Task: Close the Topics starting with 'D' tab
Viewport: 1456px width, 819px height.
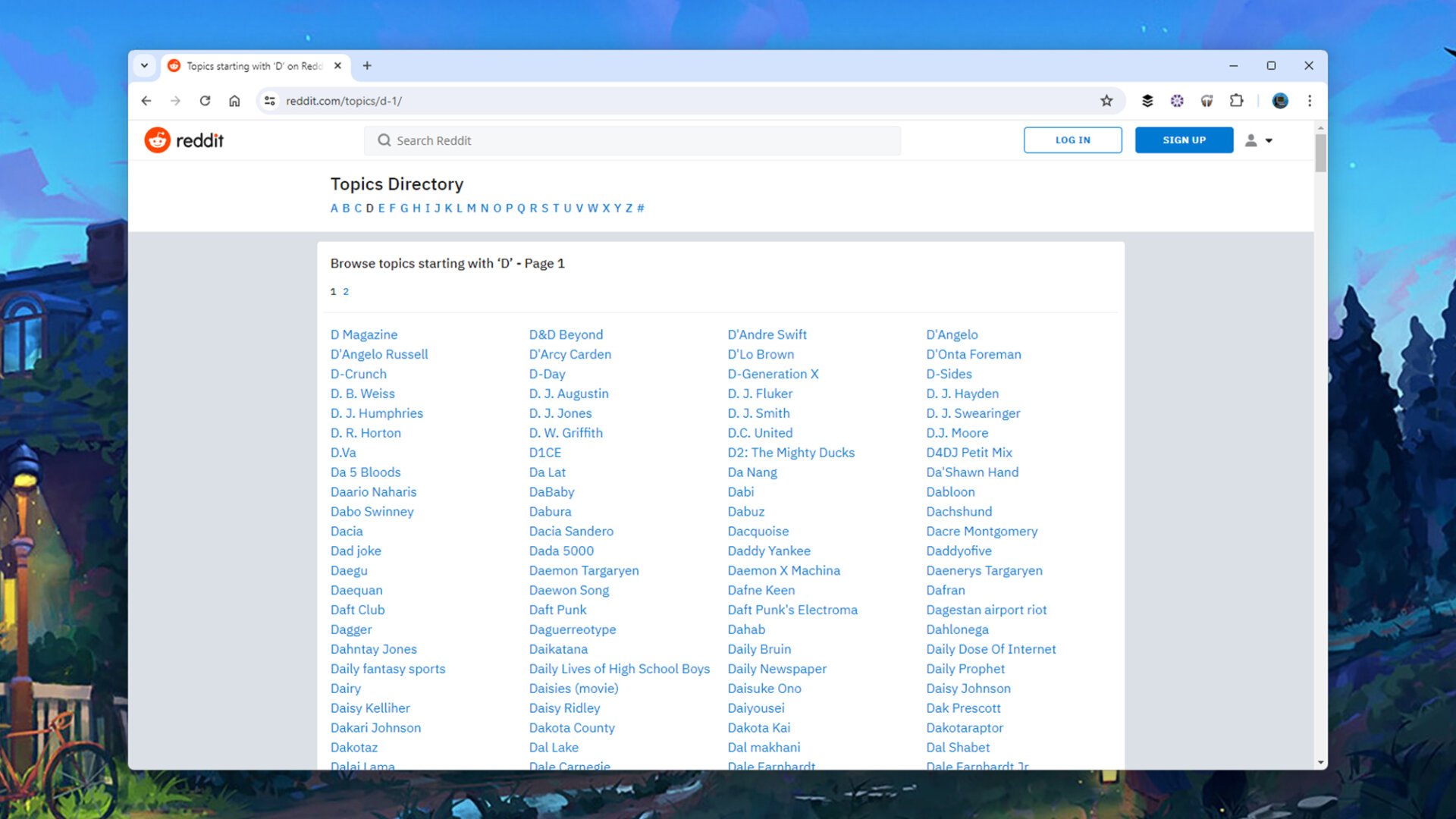Action: (337, 66)
